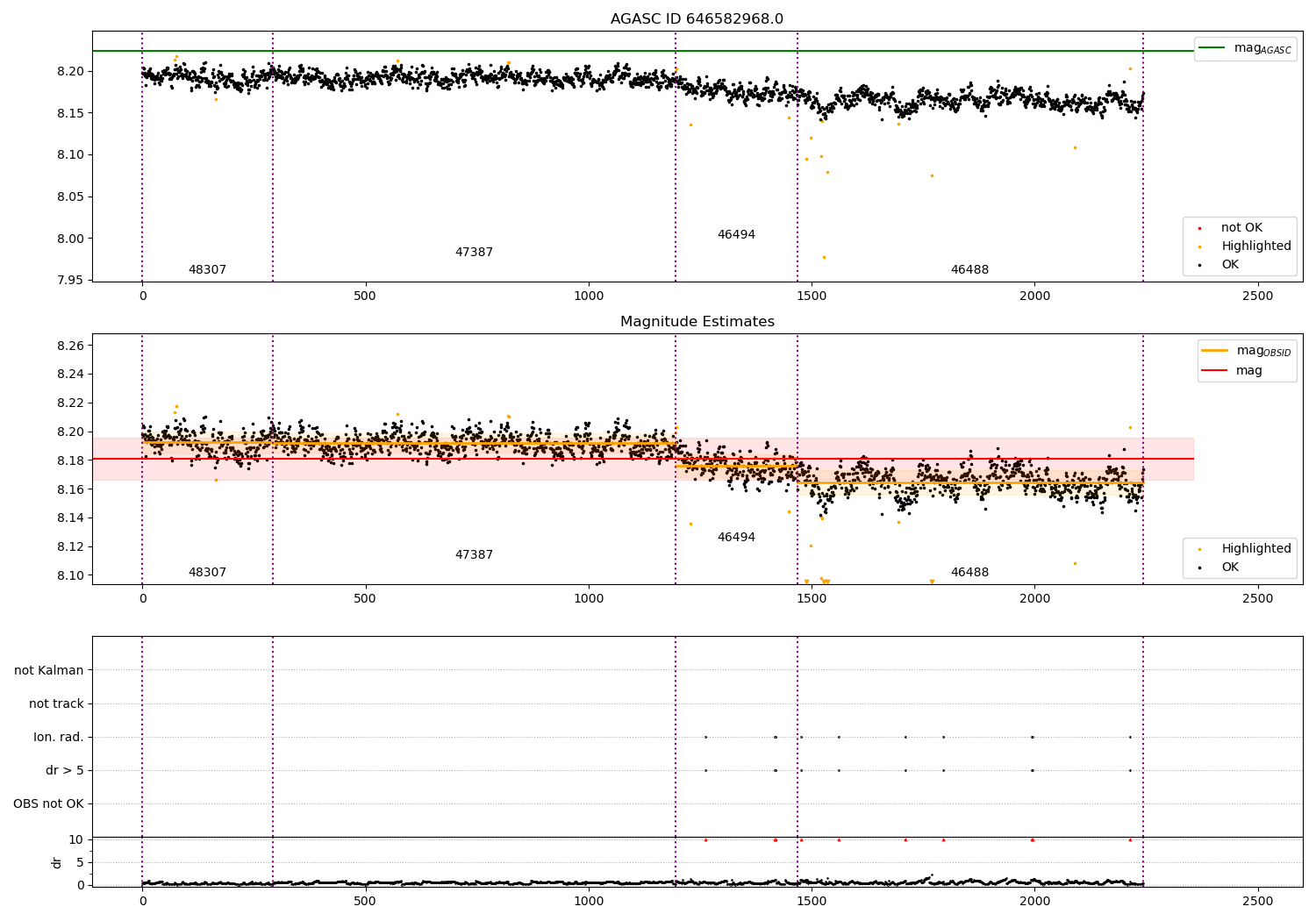Viewport: 1316px width, 921px height.
Task: Click y-axis tick 8.20 in top plot
Action: pos(71,71)
